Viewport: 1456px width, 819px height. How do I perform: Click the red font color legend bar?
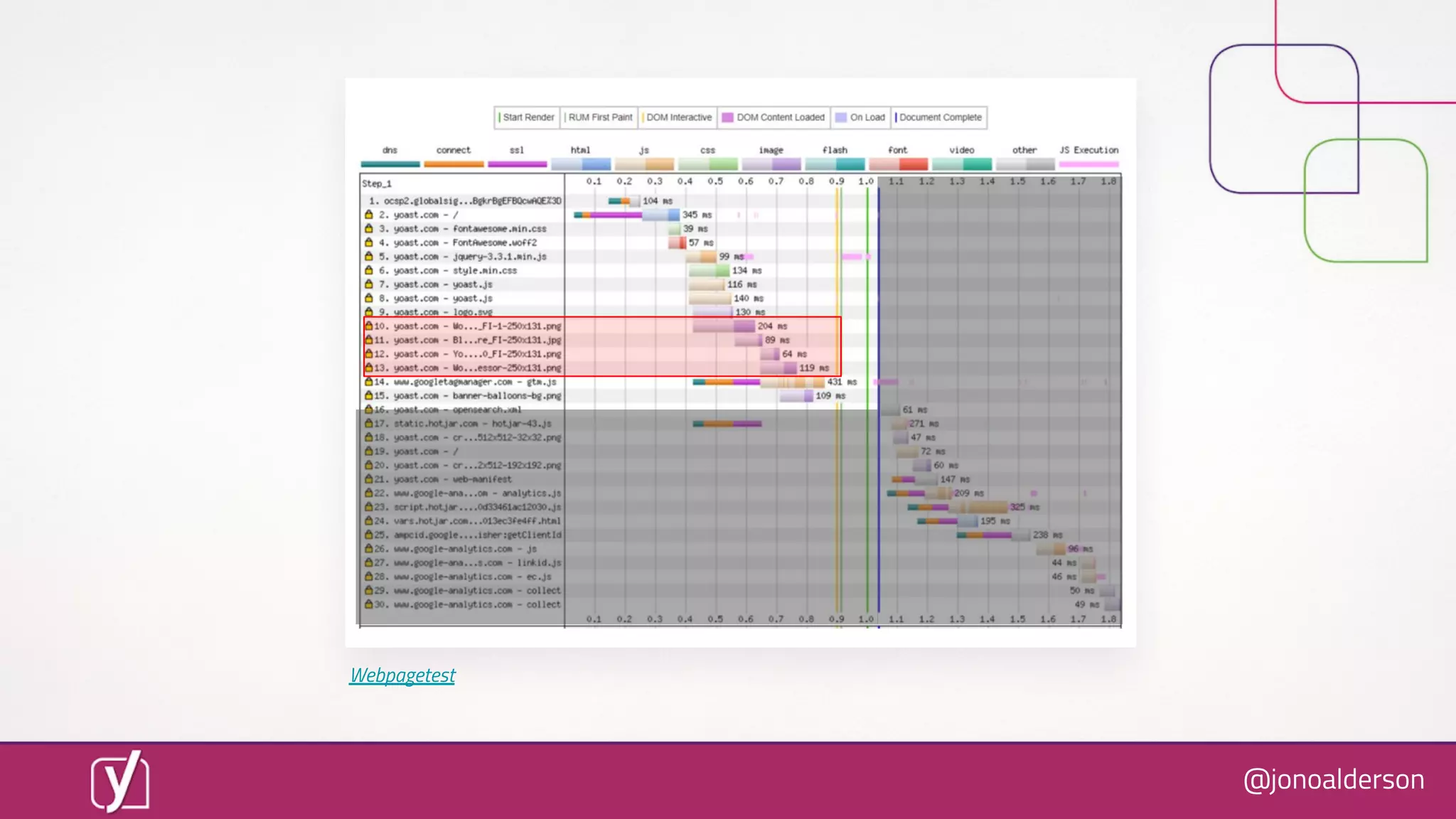tap(898, 164)
